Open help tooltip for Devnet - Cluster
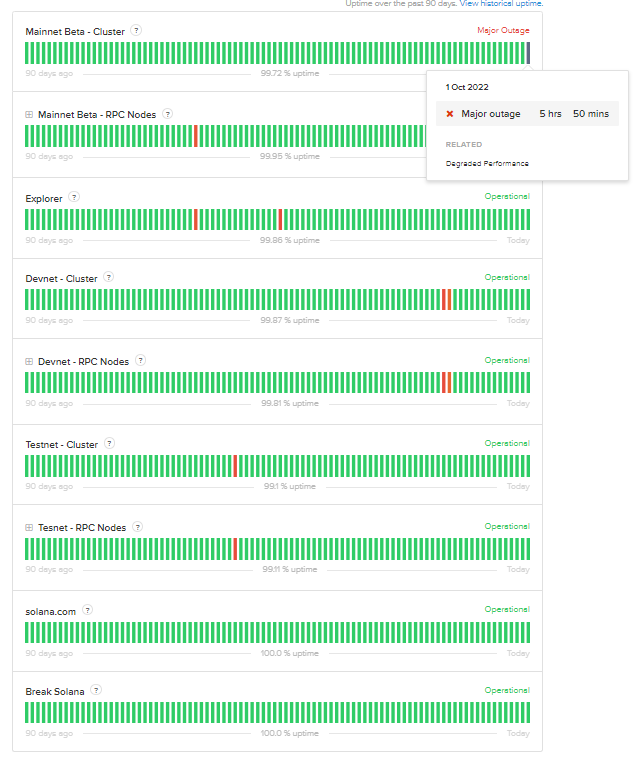 (108, 277)
